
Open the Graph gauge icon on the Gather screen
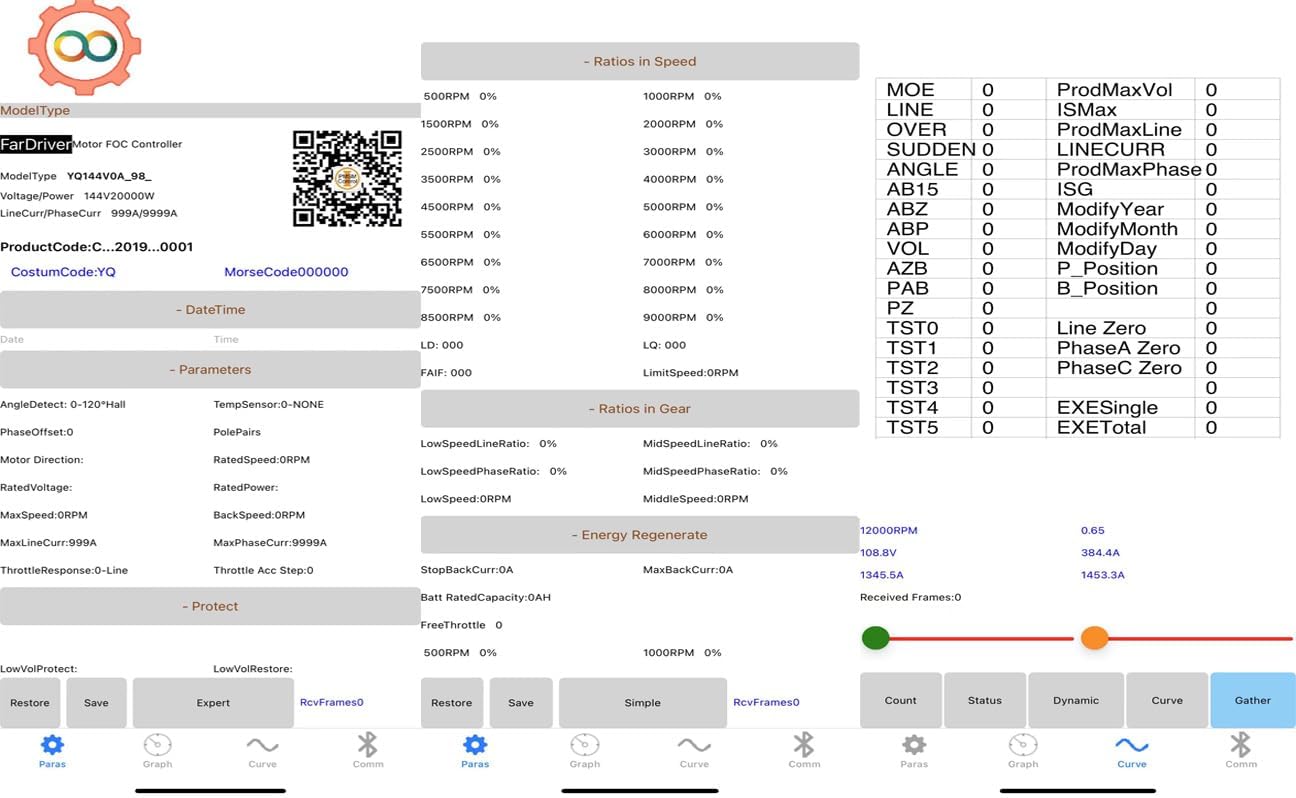(1023, 746)
